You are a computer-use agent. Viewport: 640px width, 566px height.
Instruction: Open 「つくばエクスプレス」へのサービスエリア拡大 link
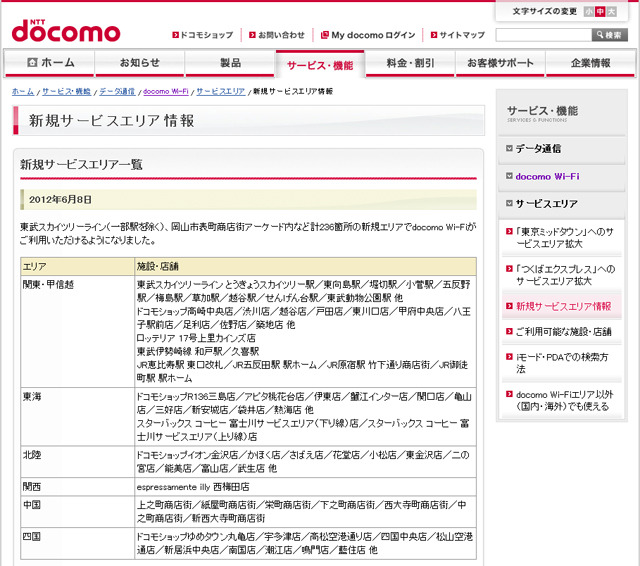[565, 275]
